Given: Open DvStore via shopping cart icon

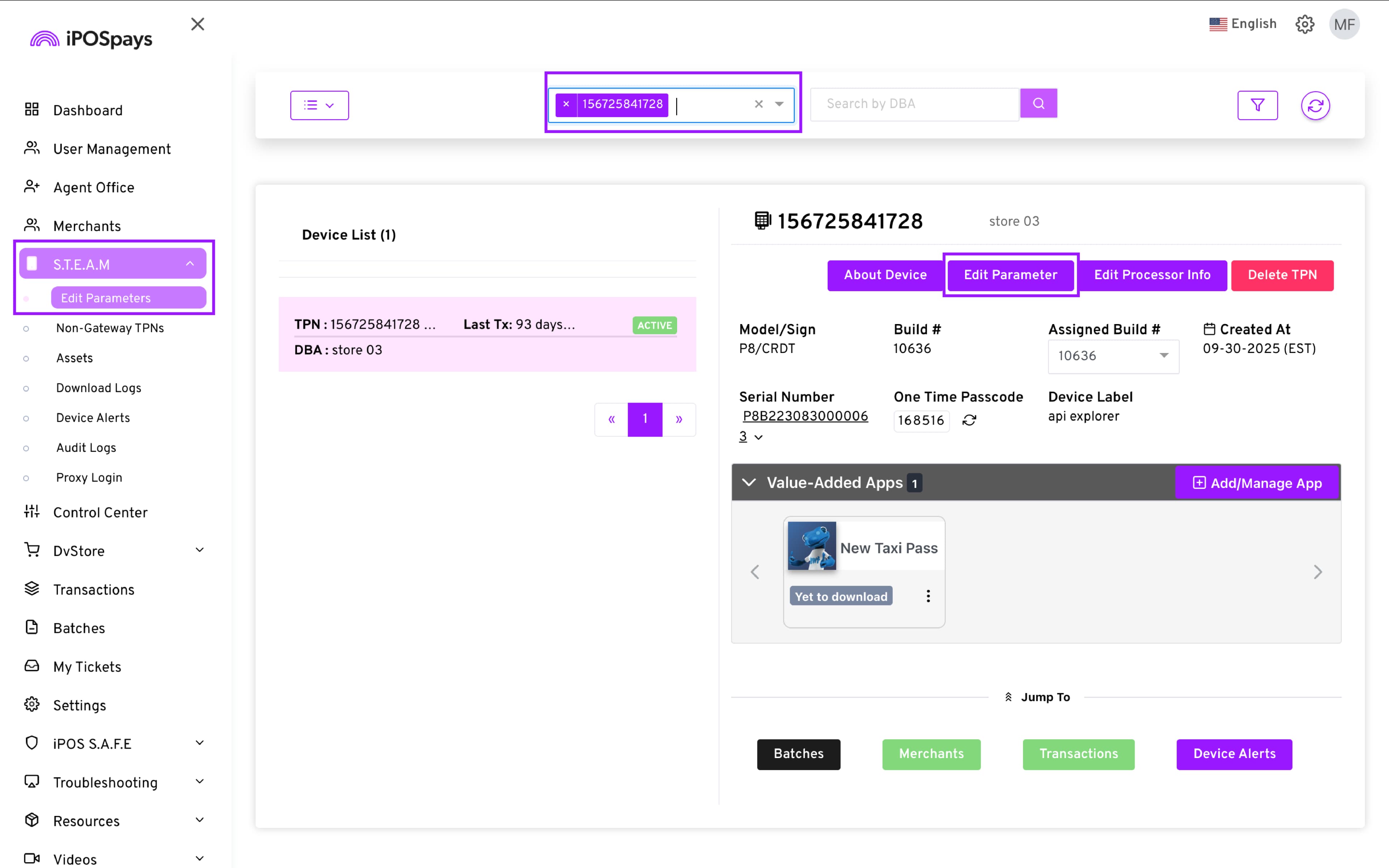Looking at the screenshot, I should pyautogui.click(x=31, y=550).
